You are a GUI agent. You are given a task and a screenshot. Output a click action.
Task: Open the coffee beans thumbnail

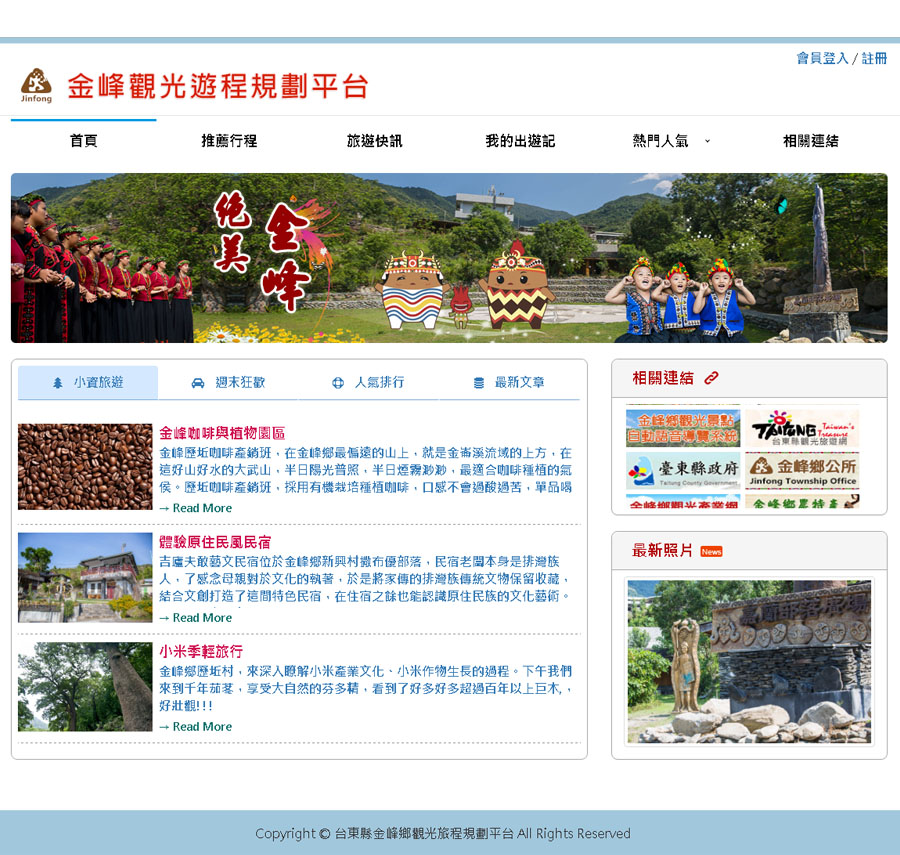85,467
